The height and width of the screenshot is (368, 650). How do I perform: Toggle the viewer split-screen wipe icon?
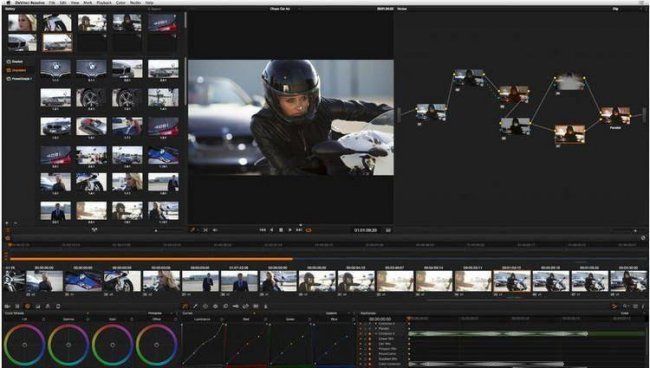(205, 230)
